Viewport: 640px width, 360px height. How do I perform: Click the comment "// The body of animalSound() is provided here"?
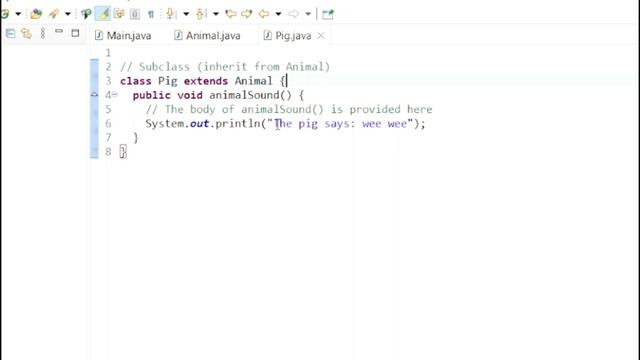(x=289, y=109)
